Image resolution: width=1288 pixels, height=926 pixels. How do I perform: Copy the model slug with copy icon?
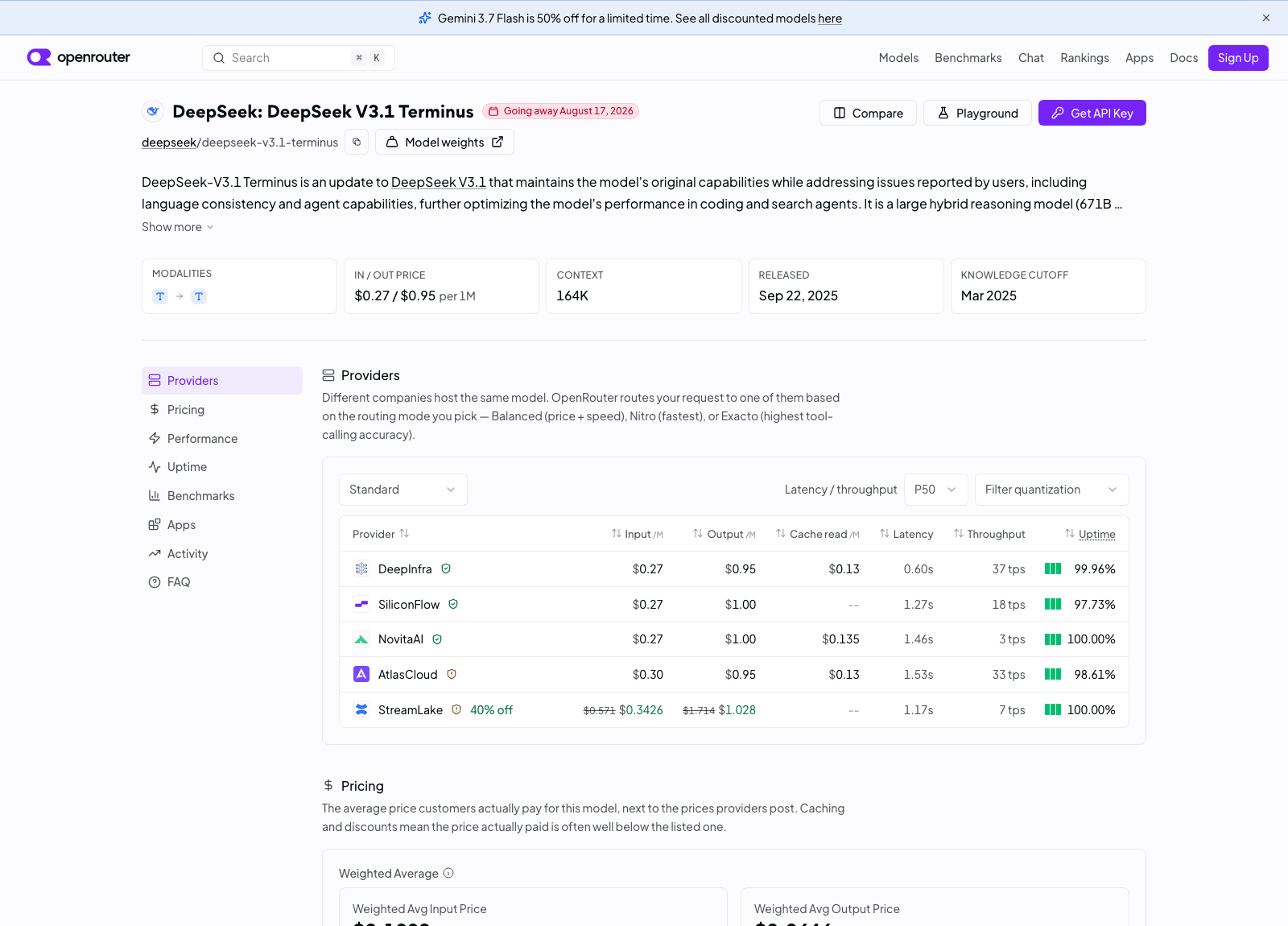357,142
